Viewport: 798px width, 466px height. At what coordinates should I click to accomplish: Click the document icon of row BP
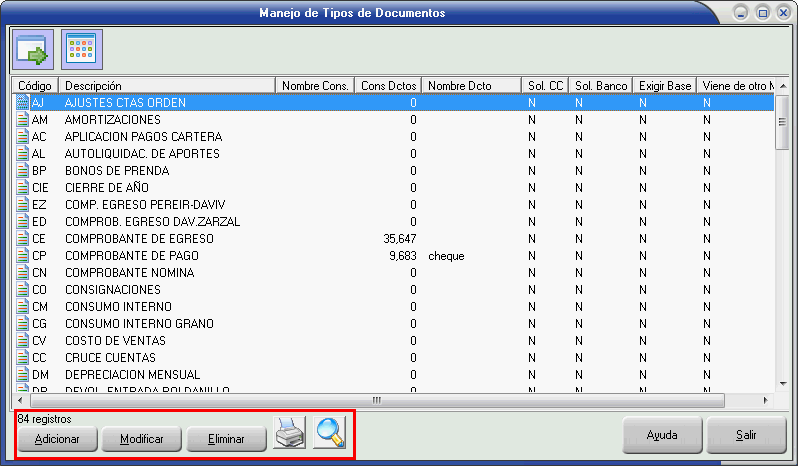click(24, 170)
